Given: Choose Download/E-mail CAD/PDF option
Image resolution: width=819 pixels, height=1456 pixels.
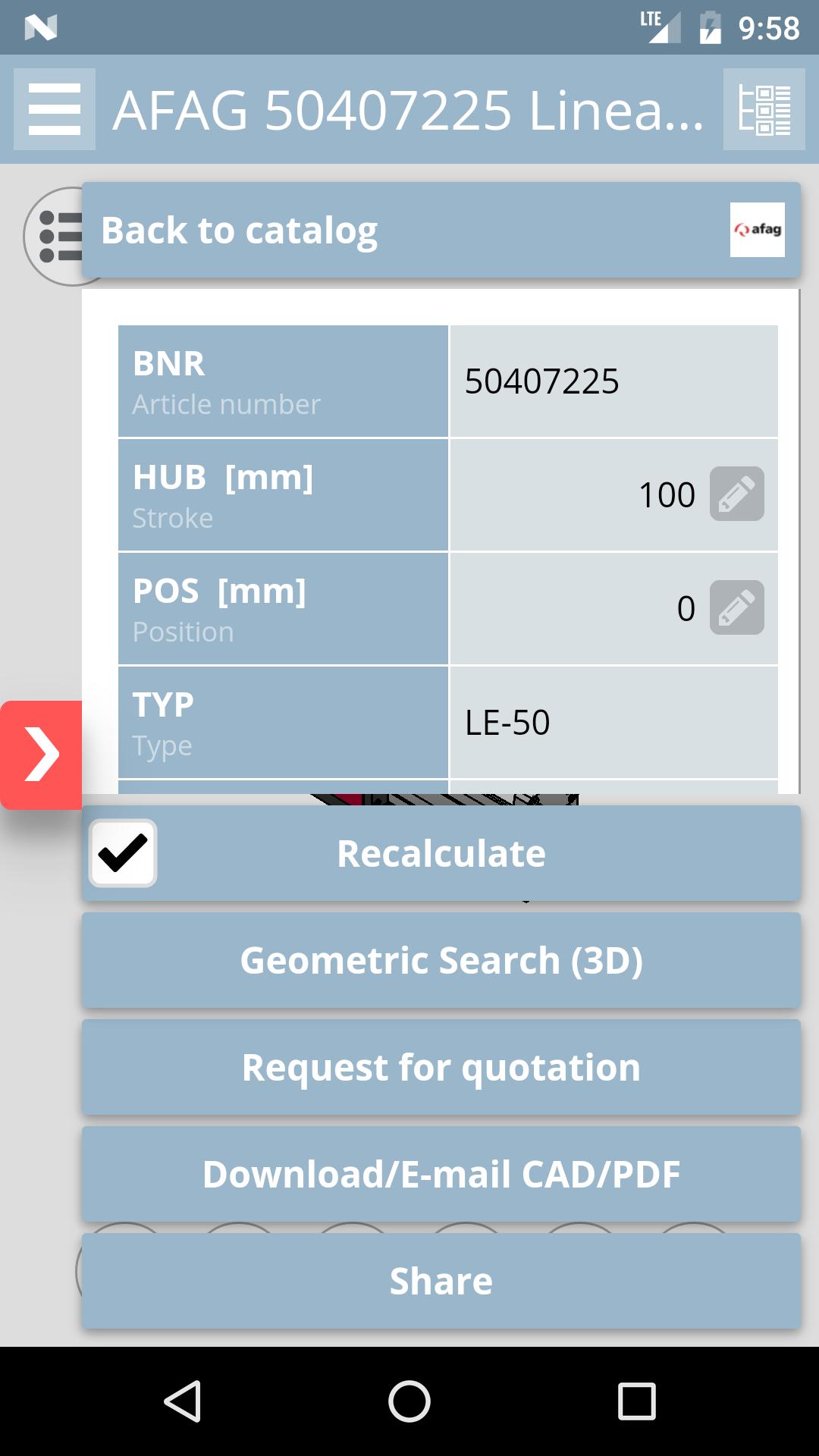Looking at the screenshot, I should coord(441,1175).
